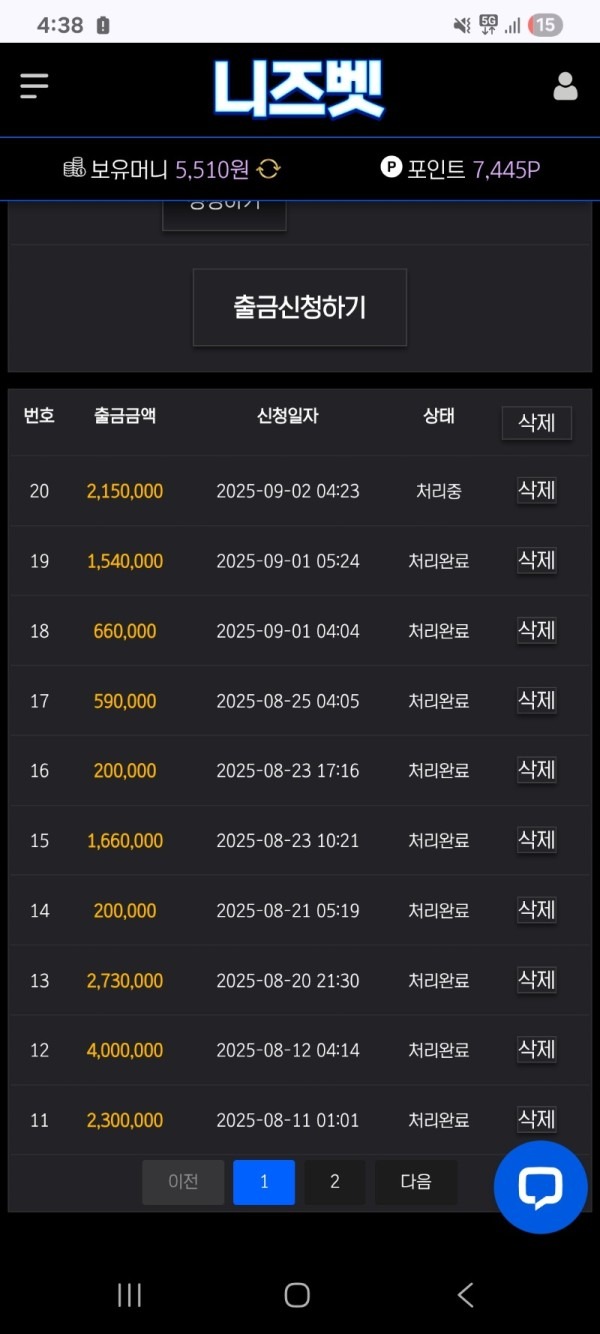This screenshot has width=600, height=1334.
Task: Delete the 1,540,000 withdrawal row
Action: [536, 560]
